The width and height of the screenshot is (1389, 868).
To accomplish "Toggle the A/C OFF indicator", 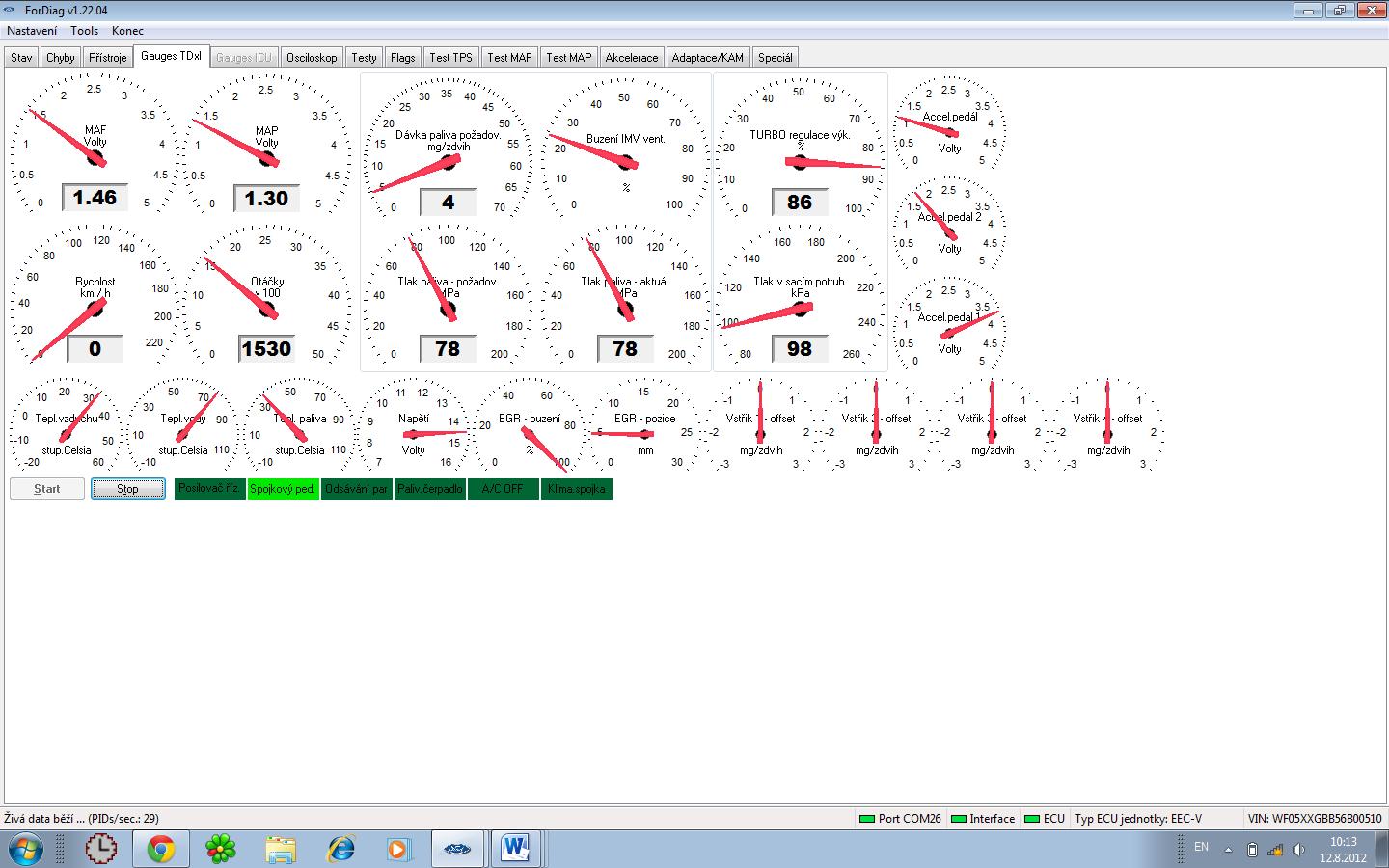I will [x=503, y=489].
